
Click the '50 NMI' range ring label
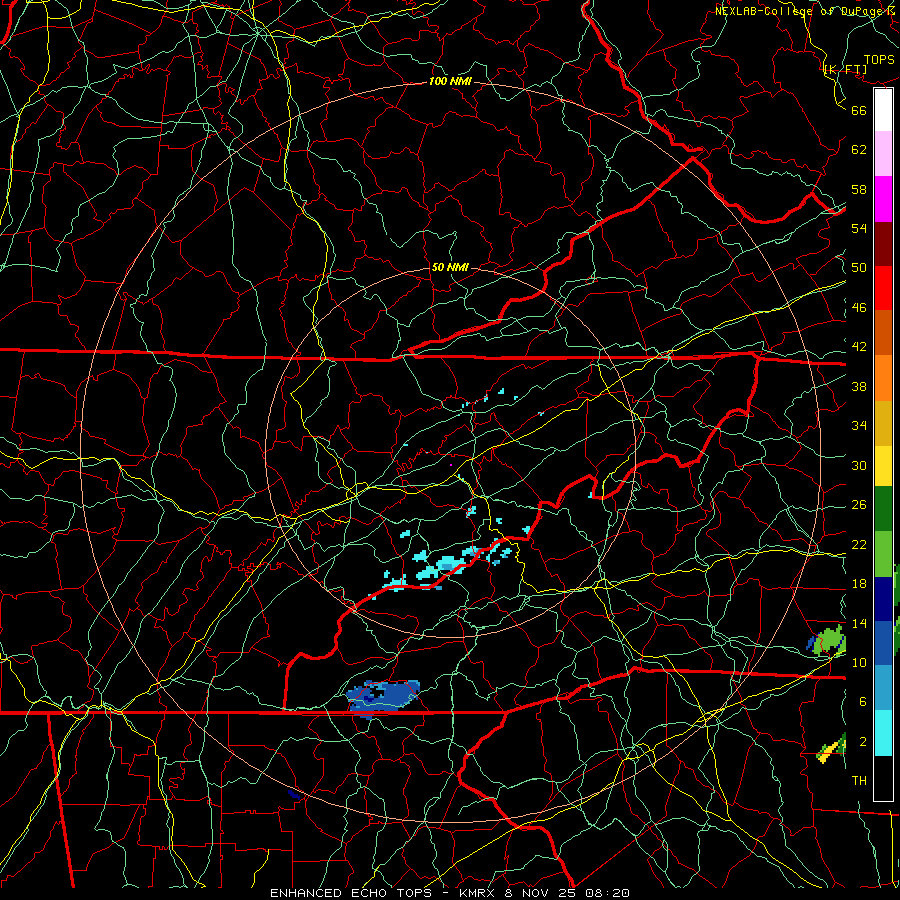(x=450, y=267)
